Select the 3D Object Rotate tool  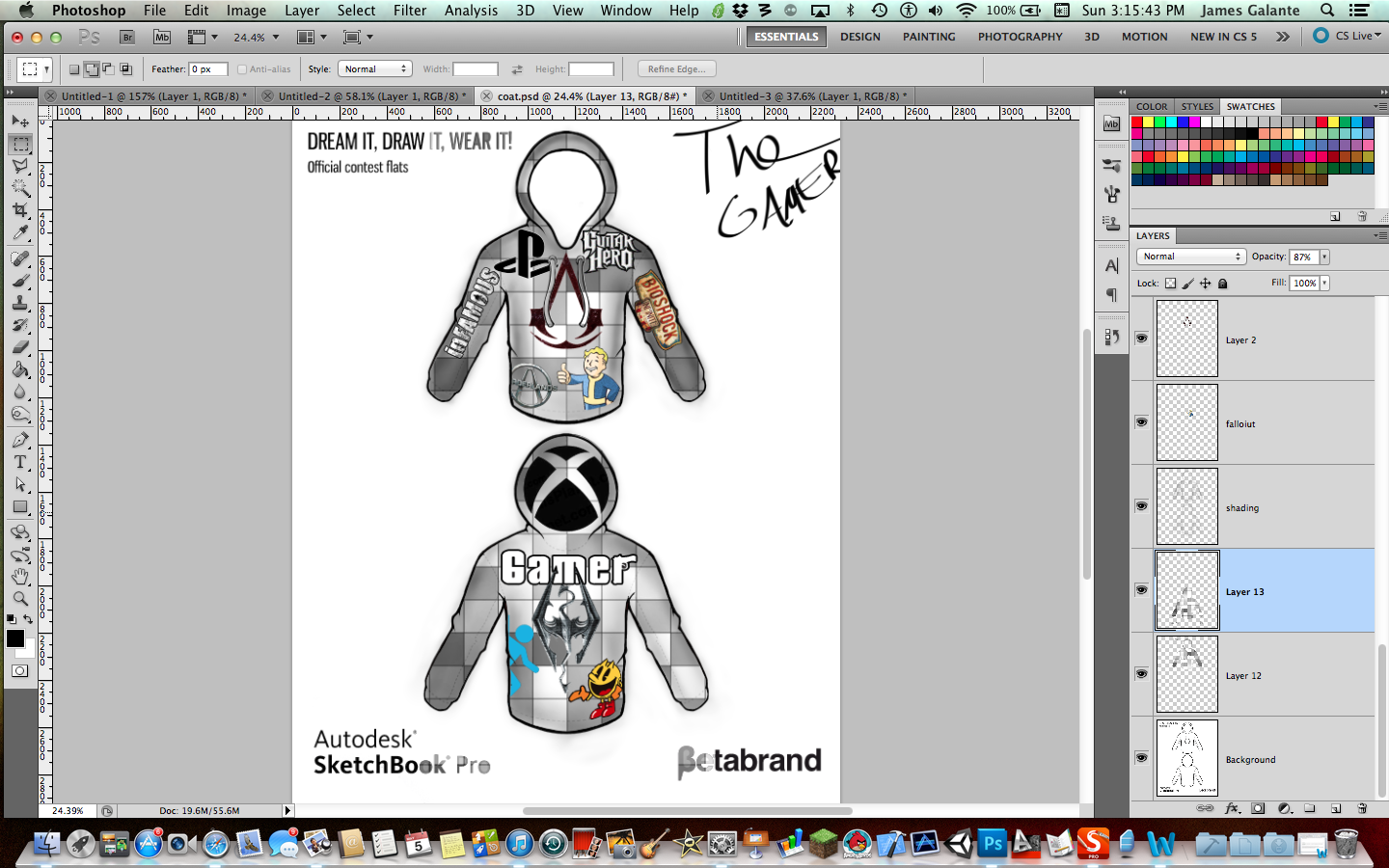coord(20,532)
